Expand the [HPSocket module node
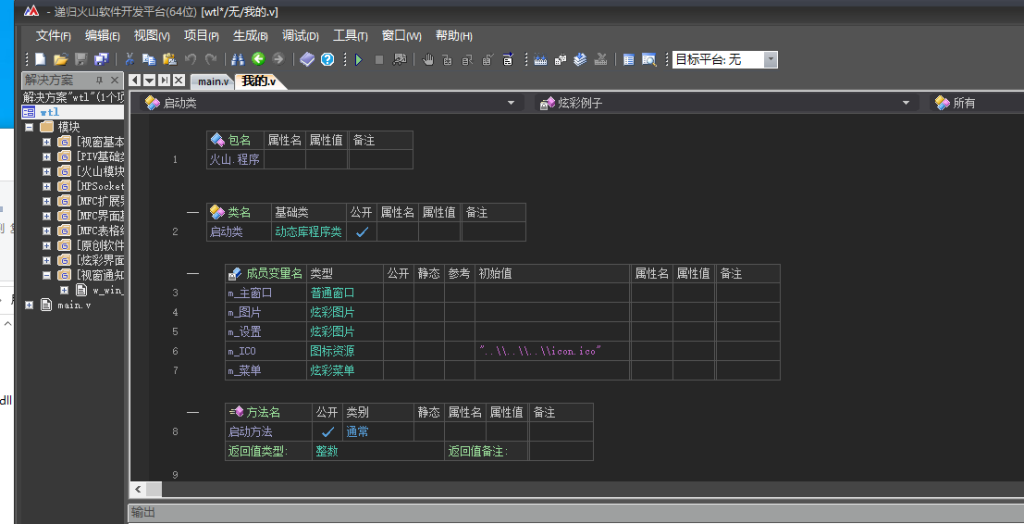Viewport: 1024px width, 524px height. pos(46,186)
